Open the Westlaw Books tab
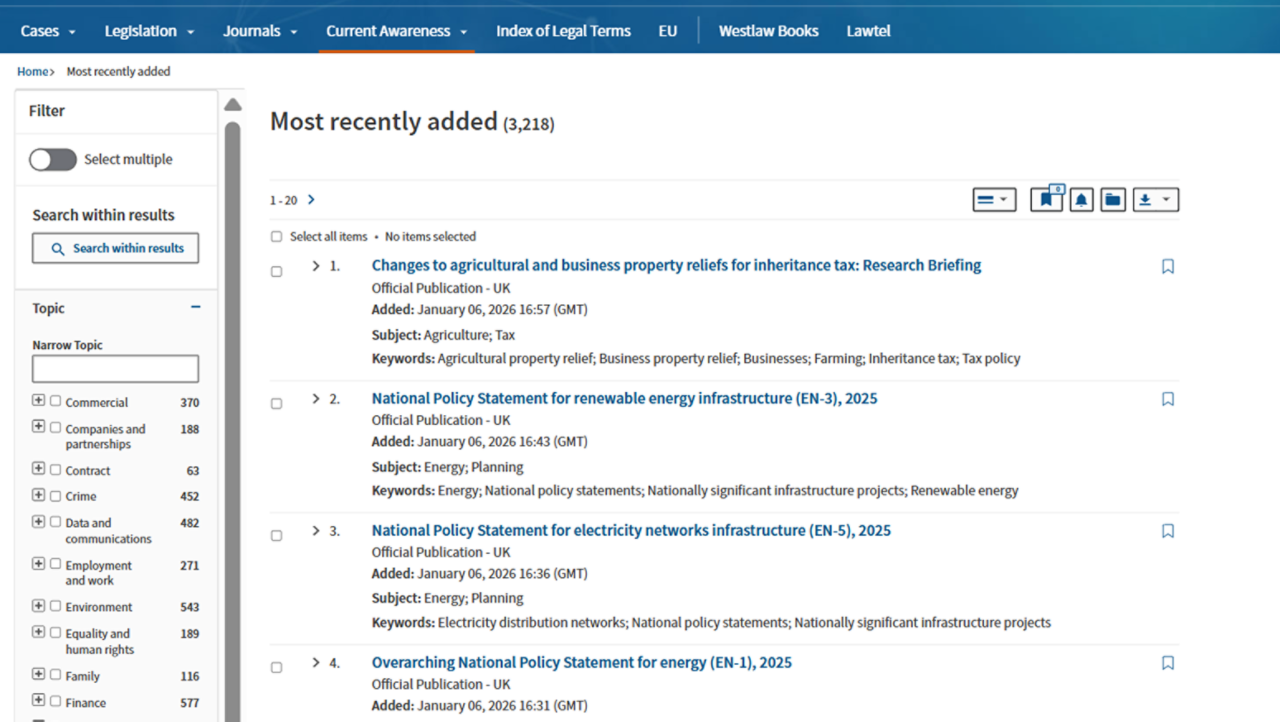This screenshot has height=722, width=1280. coord(768,31)
